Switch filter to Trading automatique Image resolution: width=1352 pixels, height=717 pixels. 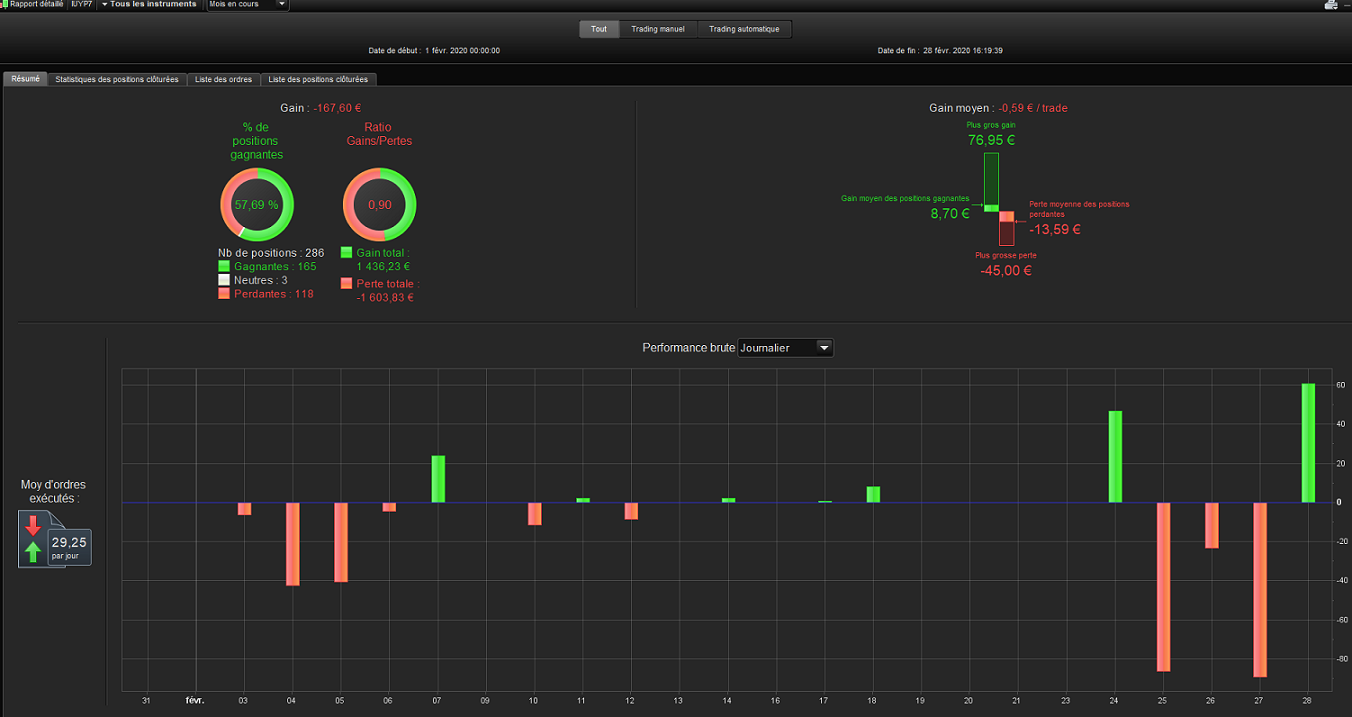click(745, 29)
